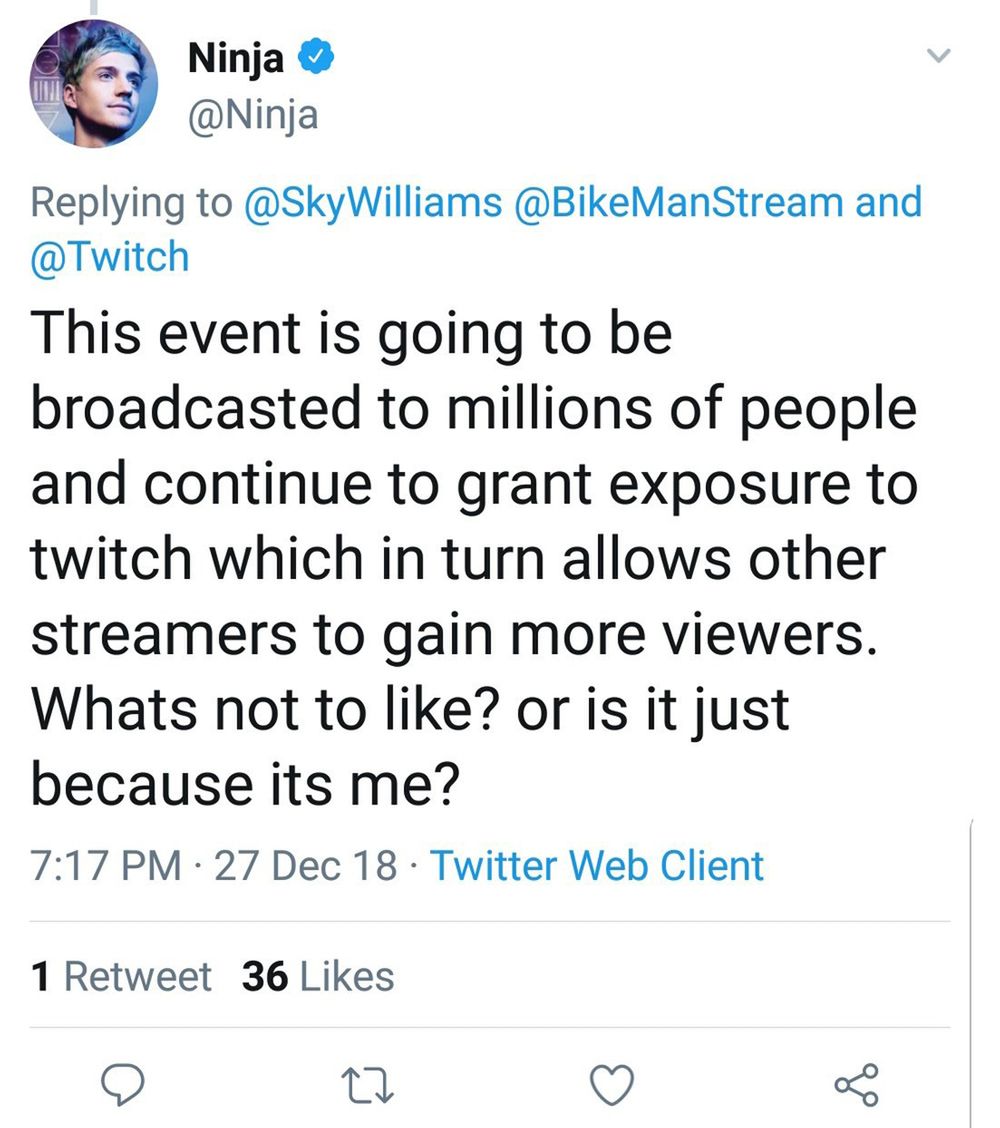Click the @Ninja handle
The image size is (1000, 1128).
[x=253, y=115]
